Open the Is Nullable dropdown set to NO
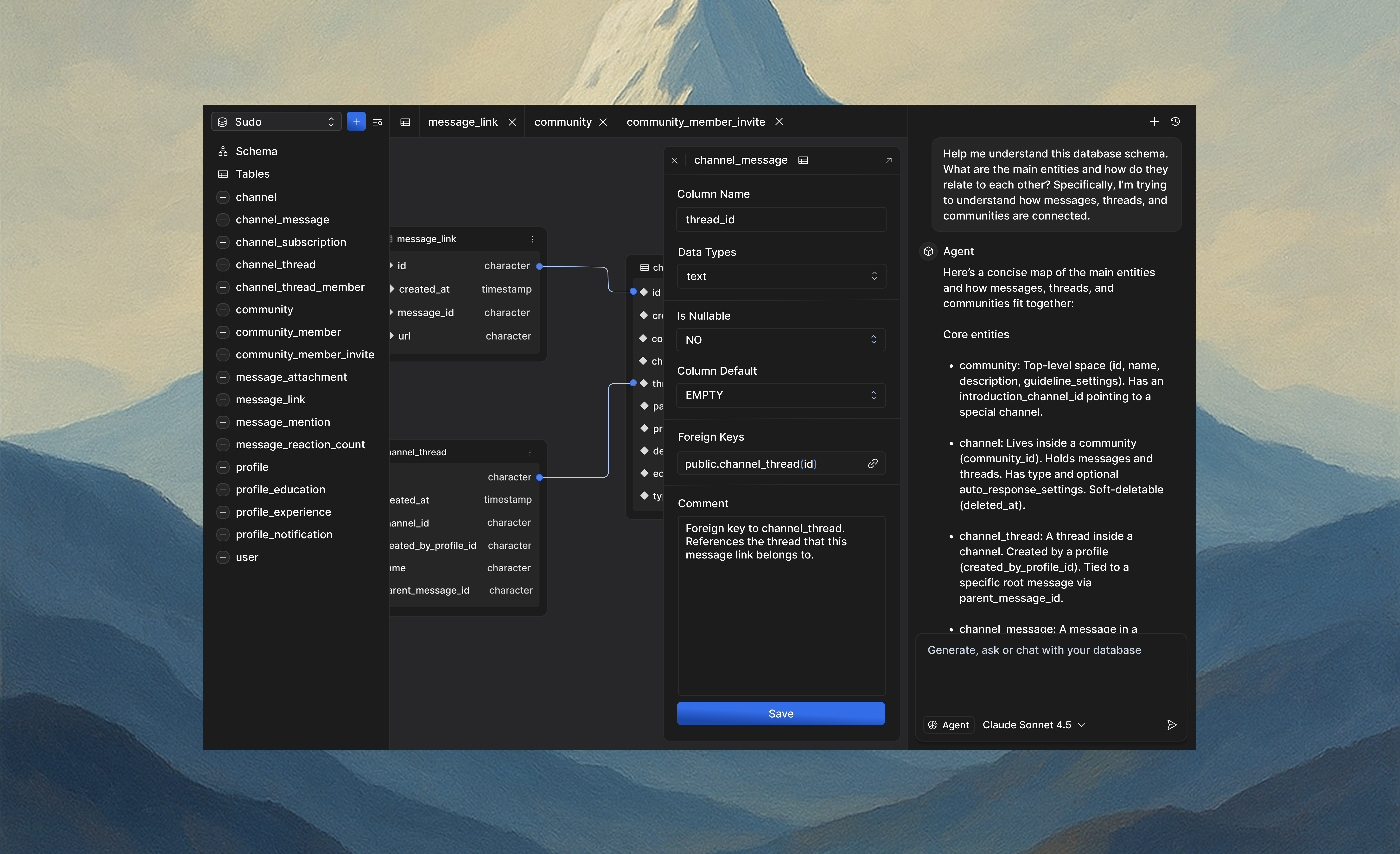 (x=781, y=340)
